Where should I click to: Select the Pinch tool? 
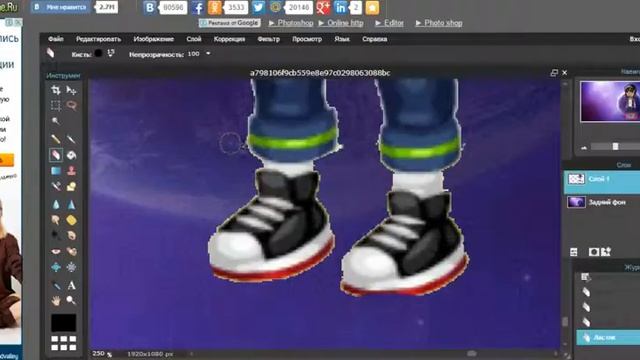[x=71, y=267]
